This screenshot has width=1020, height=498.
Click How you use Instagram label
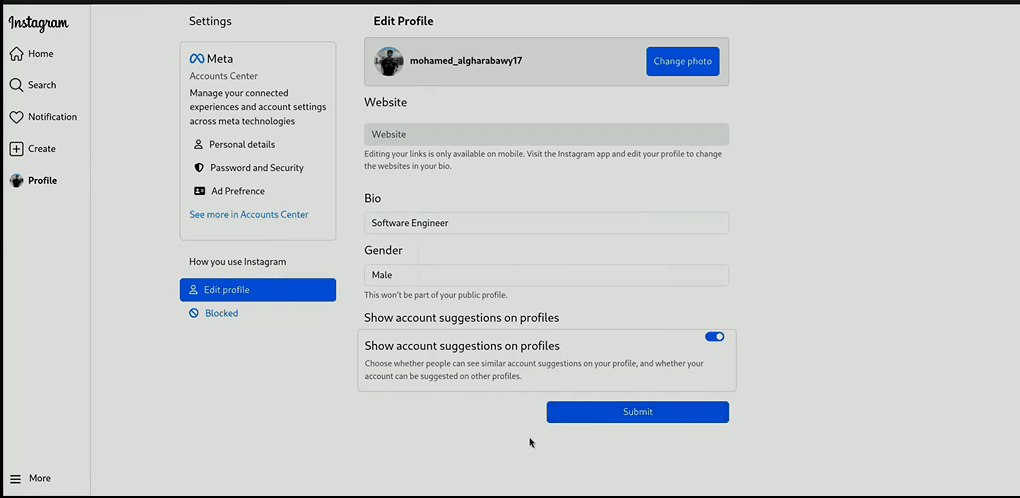click(x=237, y=262)
